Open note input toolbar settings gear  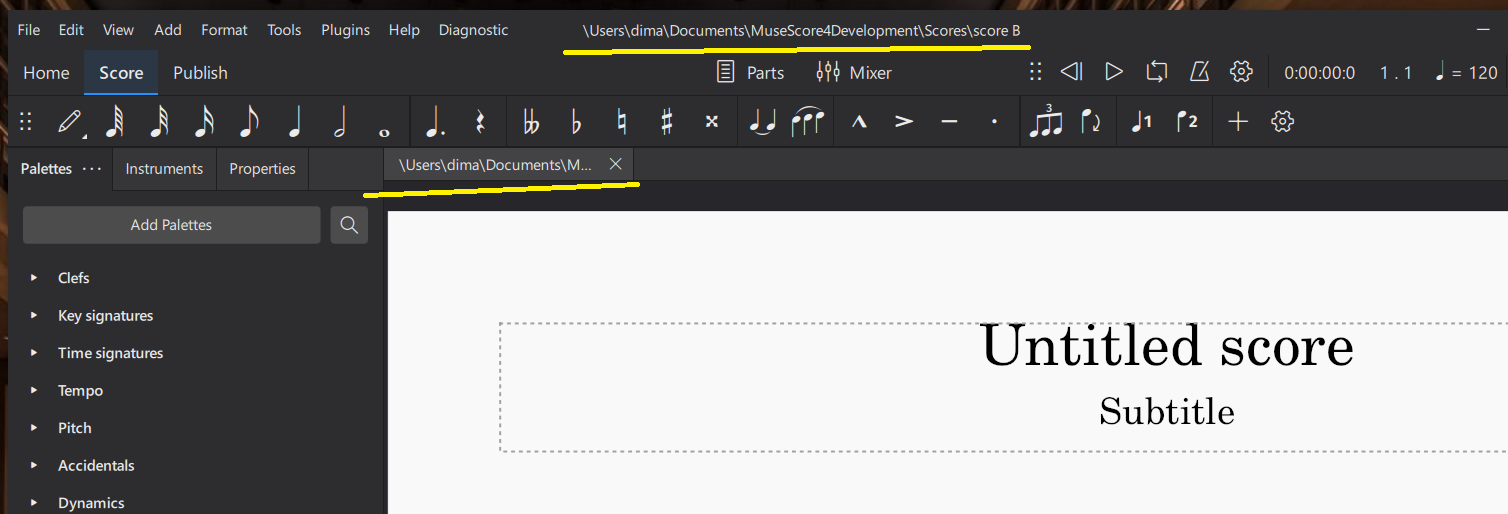coord(1283,122)
